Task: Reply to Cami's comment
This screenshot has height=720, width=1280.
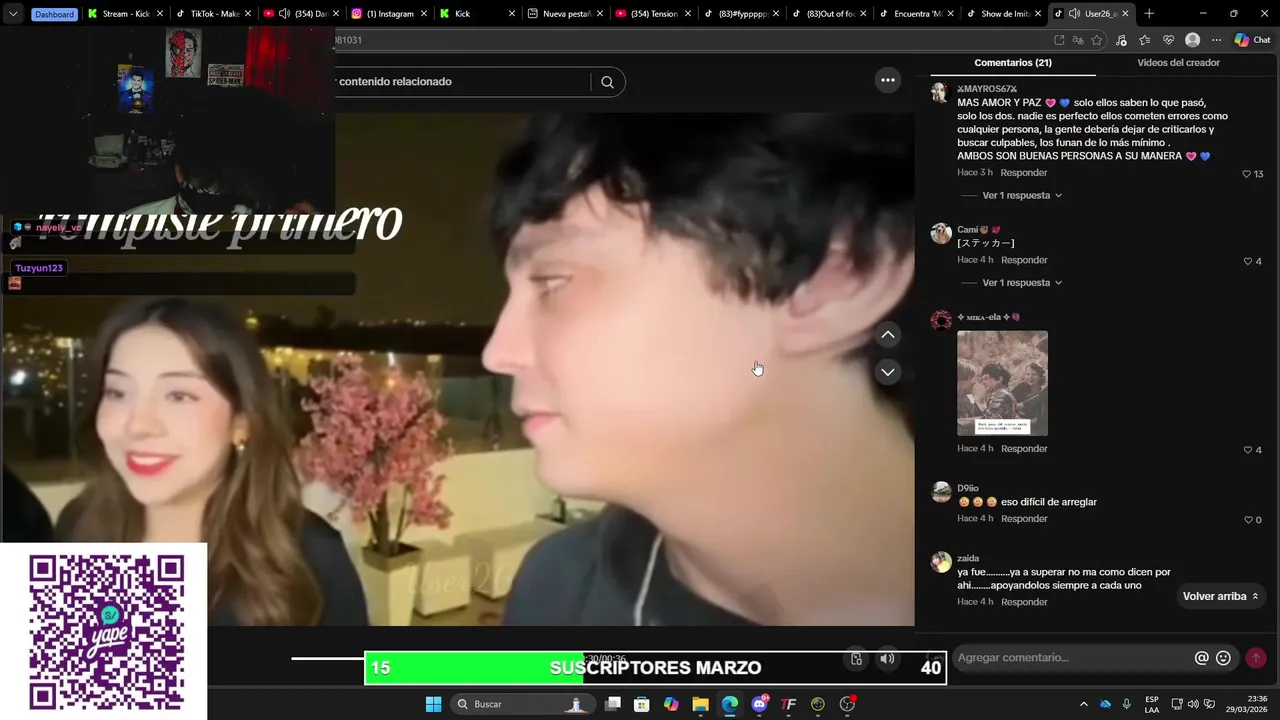Action: (1024, 260)
